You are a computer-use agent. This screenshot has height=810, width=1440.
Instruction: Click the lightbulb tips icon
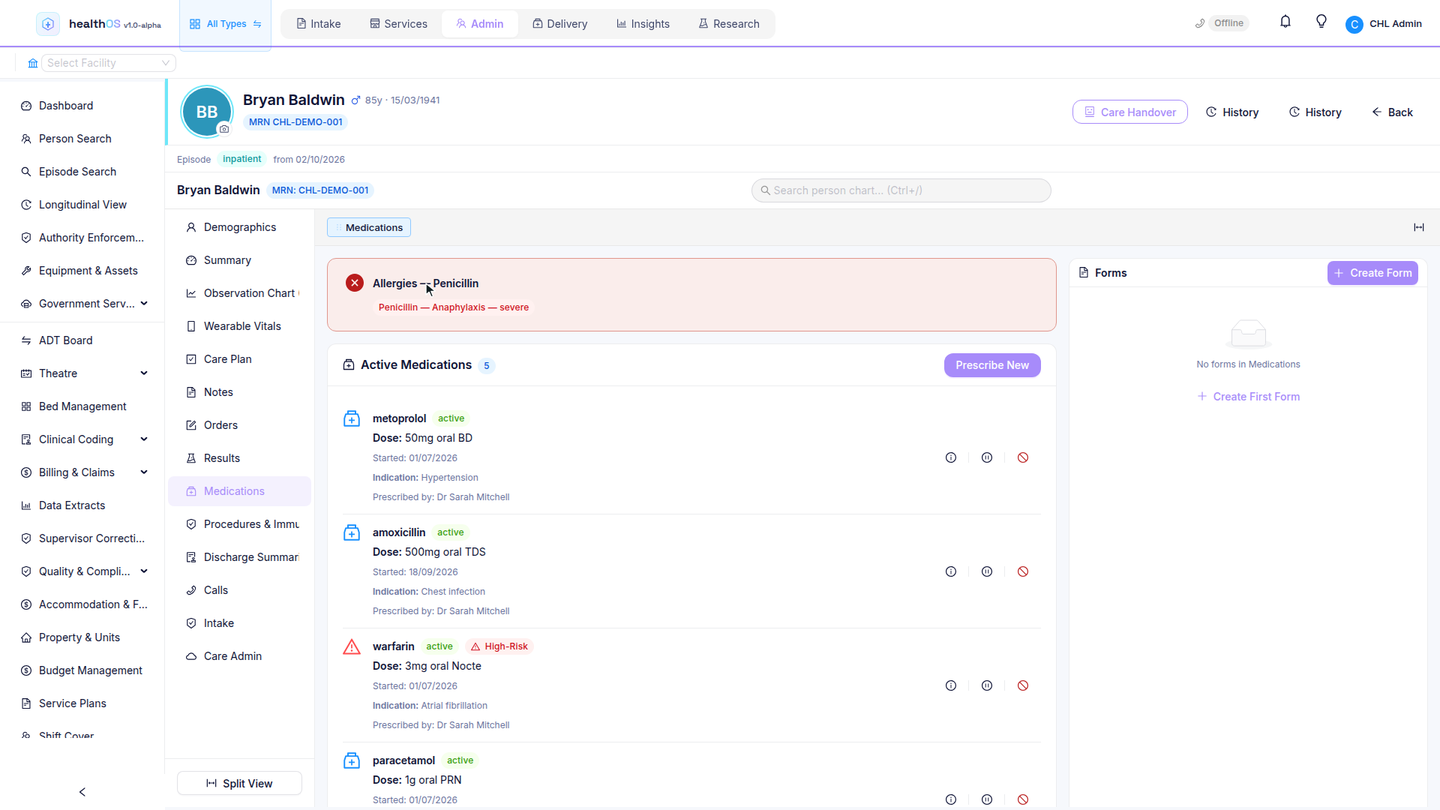point(1321,22)
